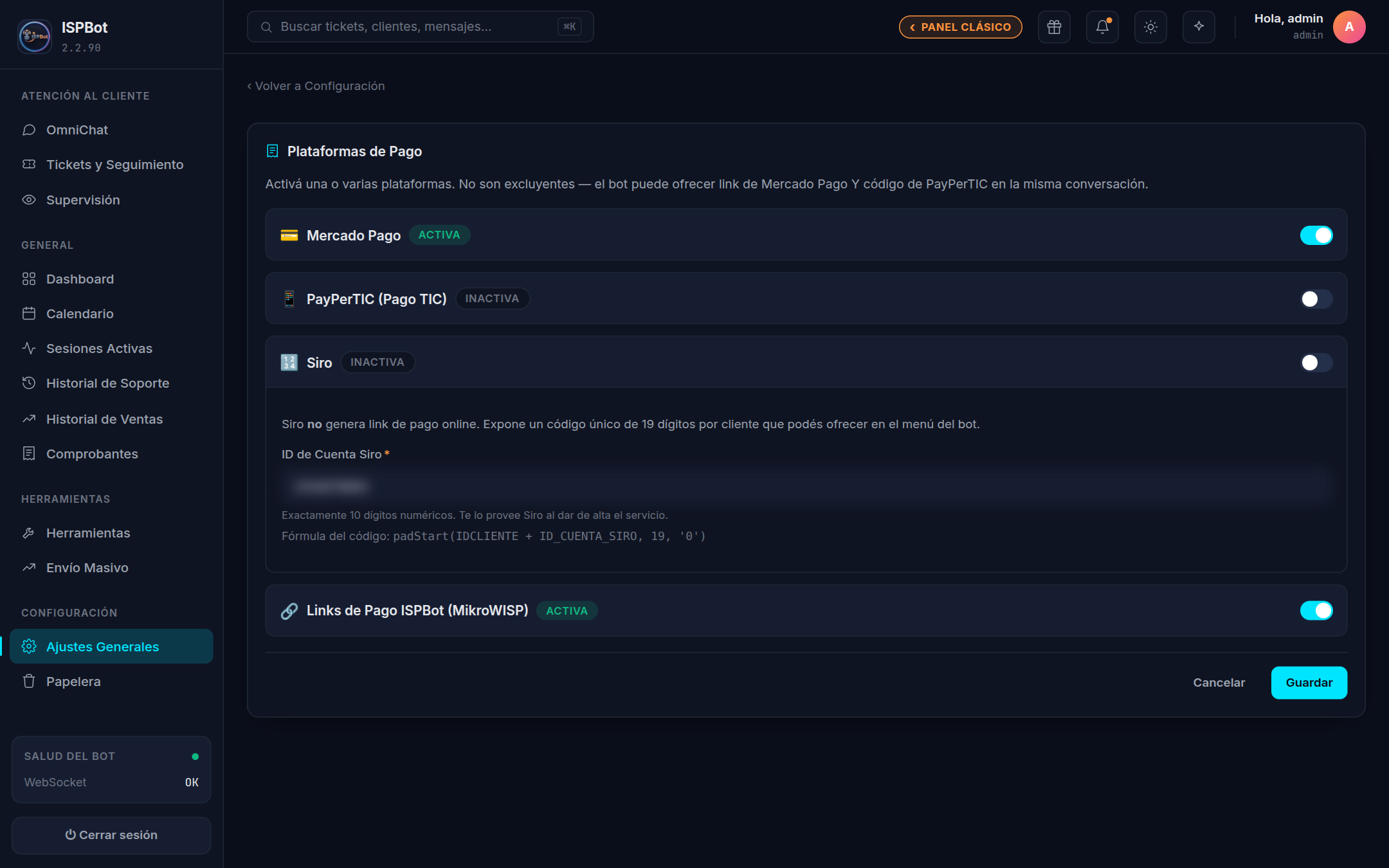1389x868 pixels.
Task: Disable the Mercado Pago toggle
Action: click(1316, 235)
